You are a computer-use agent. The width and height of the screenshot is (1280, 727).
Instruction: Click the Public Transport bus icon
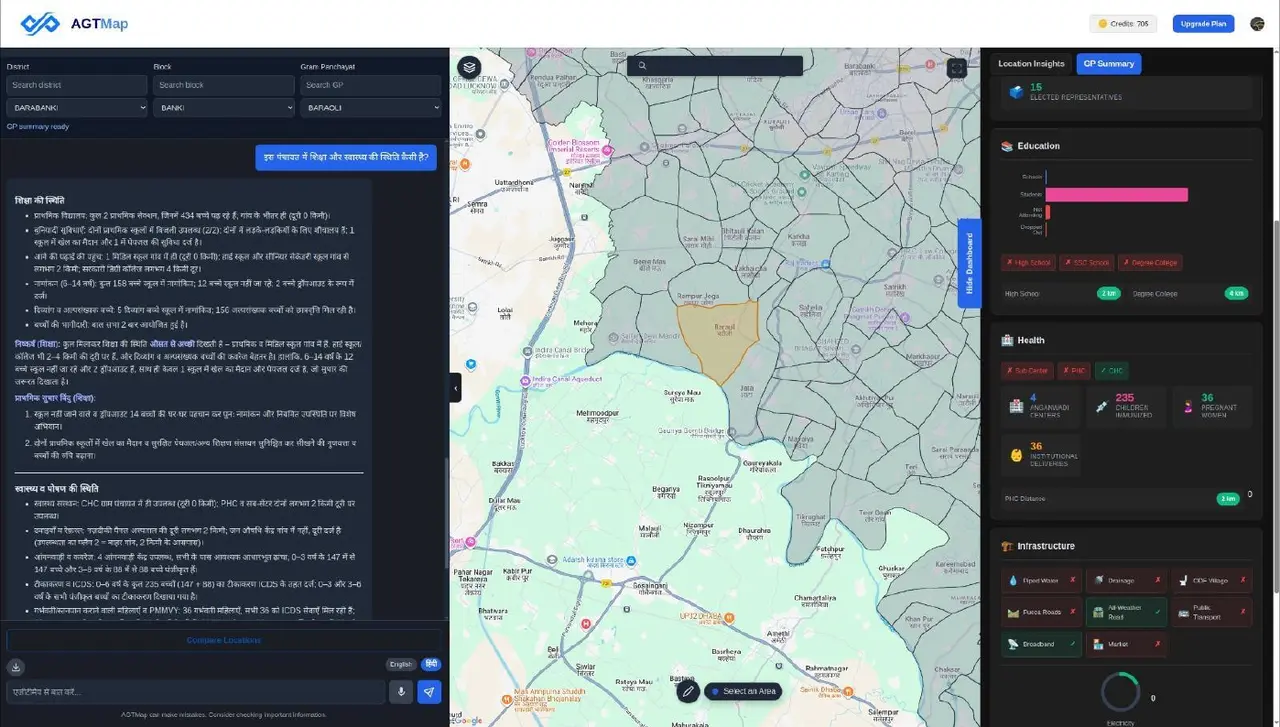pyautogui.click(x=1182, y=612)
